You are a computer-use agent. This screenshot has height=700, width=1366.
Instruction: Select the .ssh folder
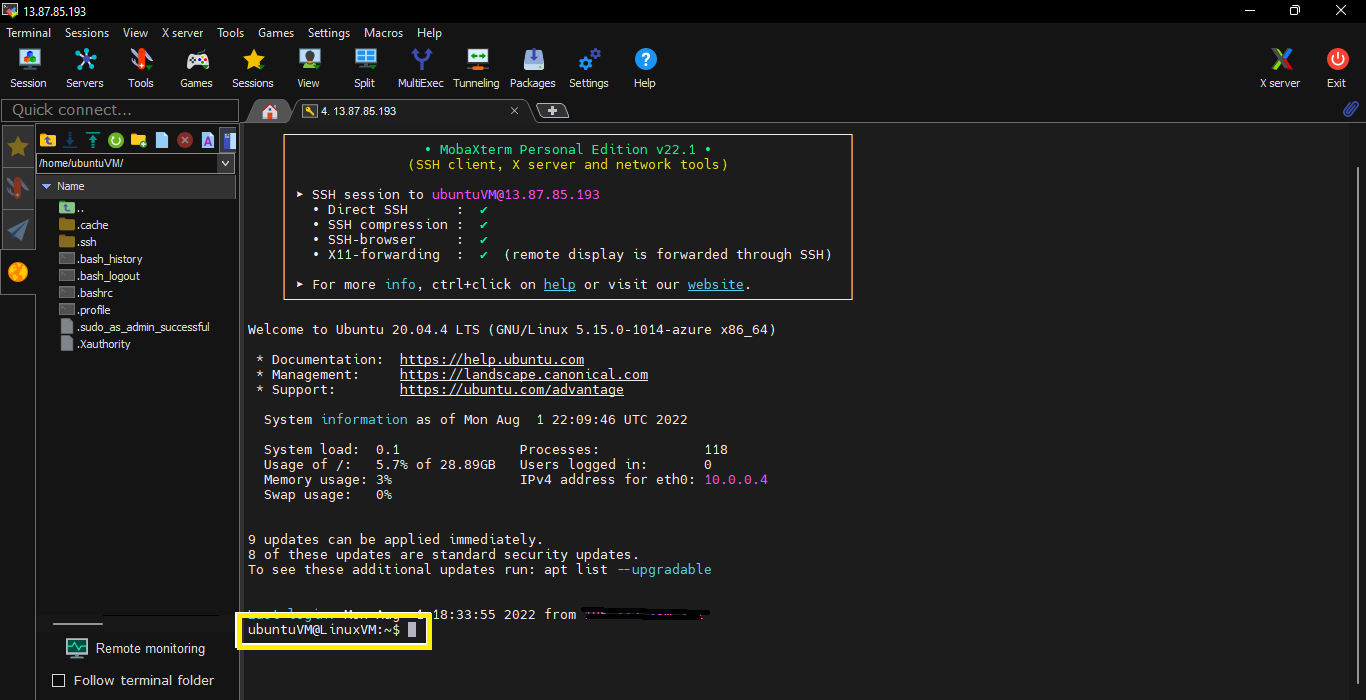coord(78,242)
